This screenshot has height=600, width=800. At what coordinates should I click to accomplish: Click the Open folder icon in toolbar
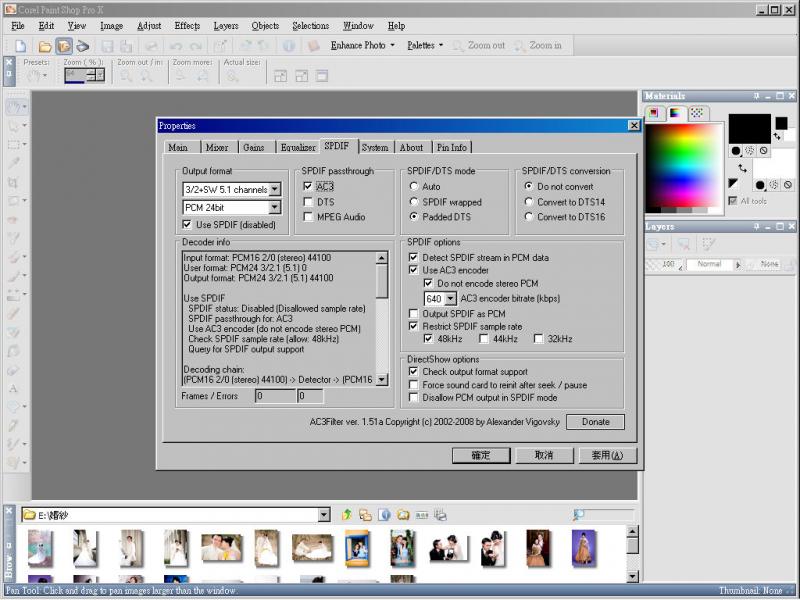[x=44, y=46]
